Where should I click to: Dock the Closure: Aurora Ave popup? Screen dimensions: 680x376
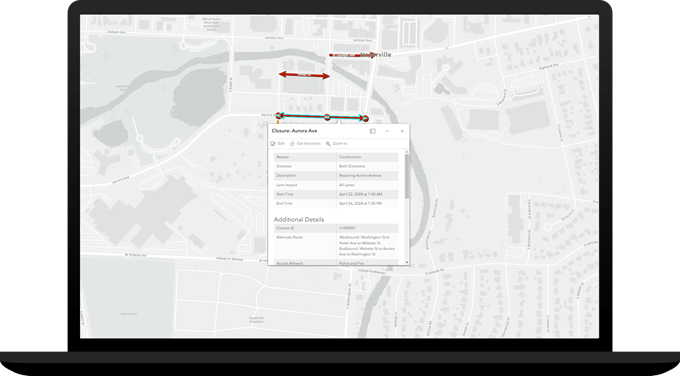[373, 131]
